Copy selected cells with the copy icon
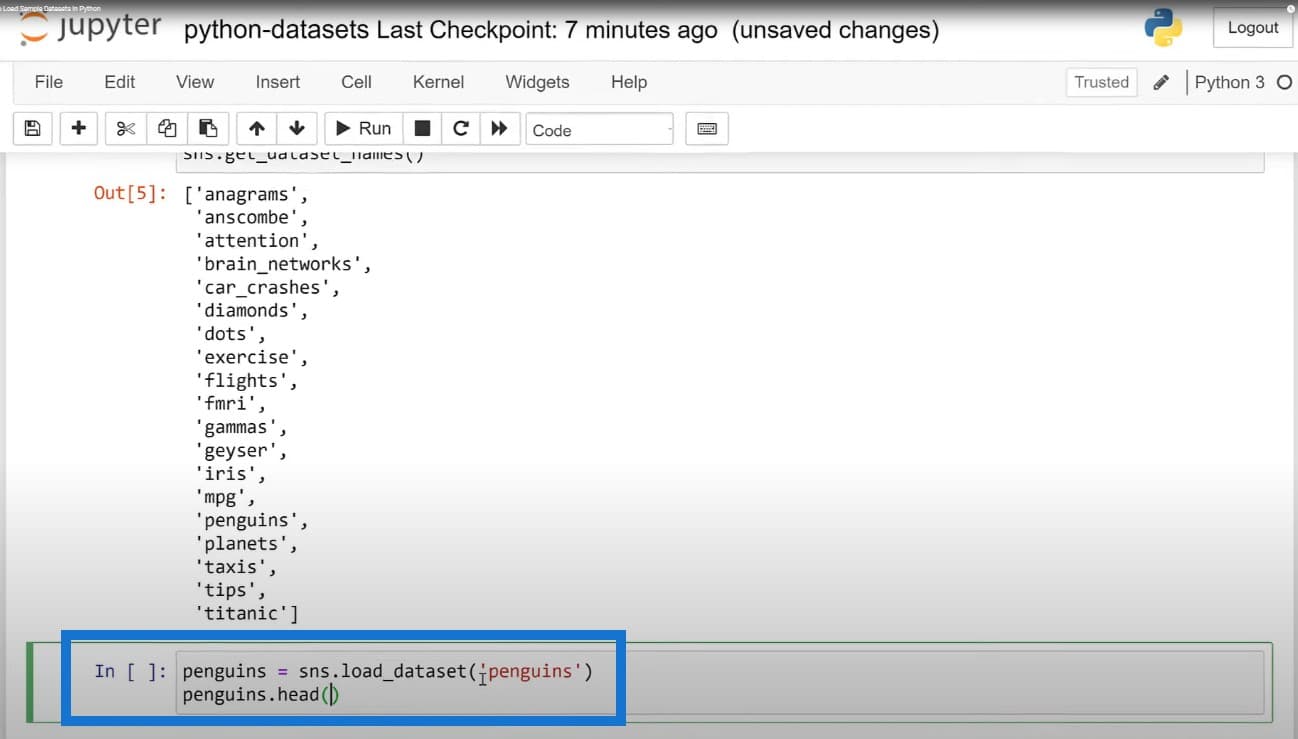The width and height of the screenshot is (1298, 739). (167, 128)
